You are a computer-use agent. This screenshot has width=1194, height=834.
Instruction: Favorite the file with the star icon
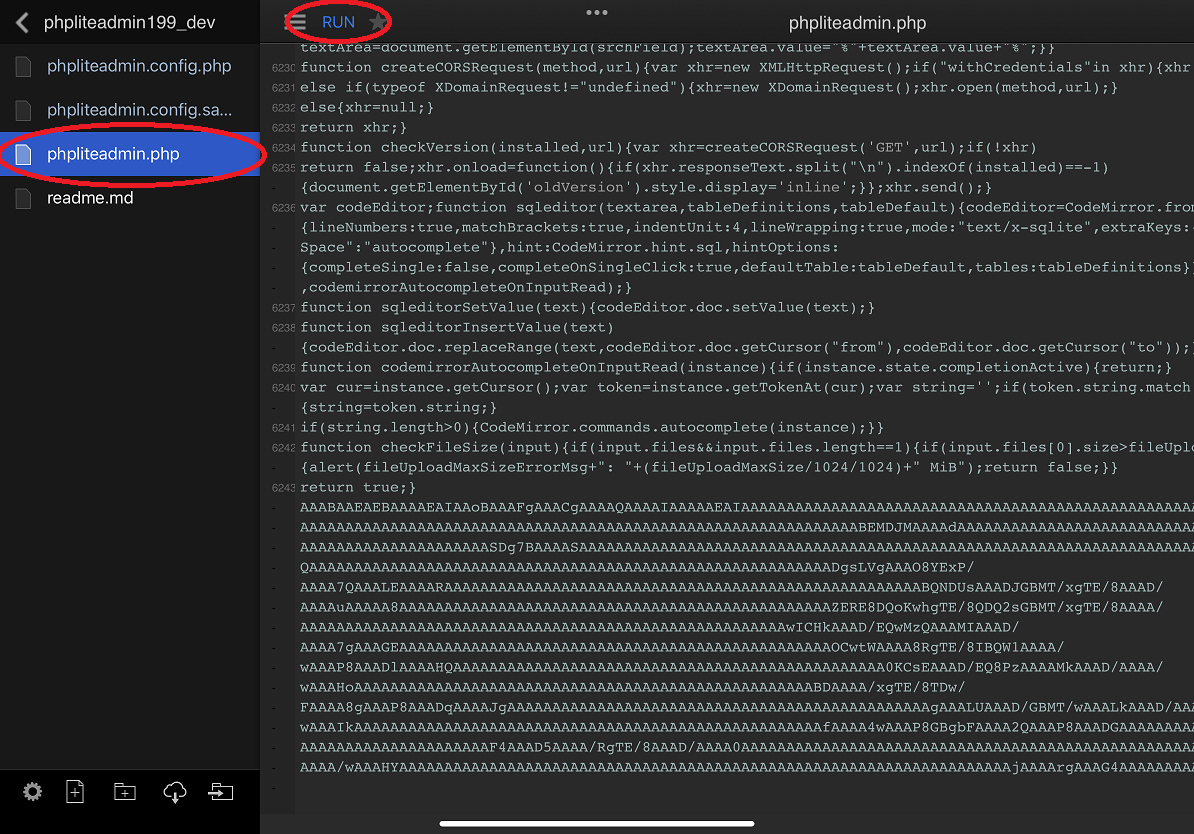point(378,22)
